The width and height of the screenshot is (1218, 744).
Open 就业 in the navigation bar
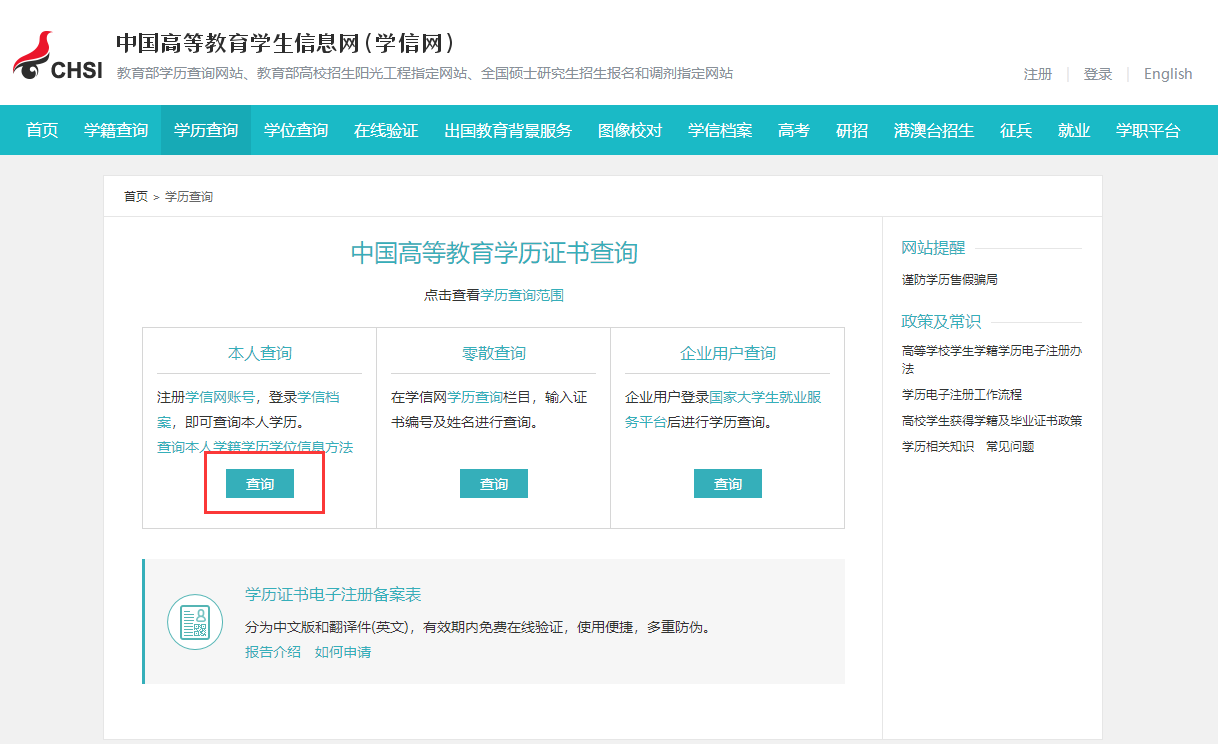(1074, 130)
